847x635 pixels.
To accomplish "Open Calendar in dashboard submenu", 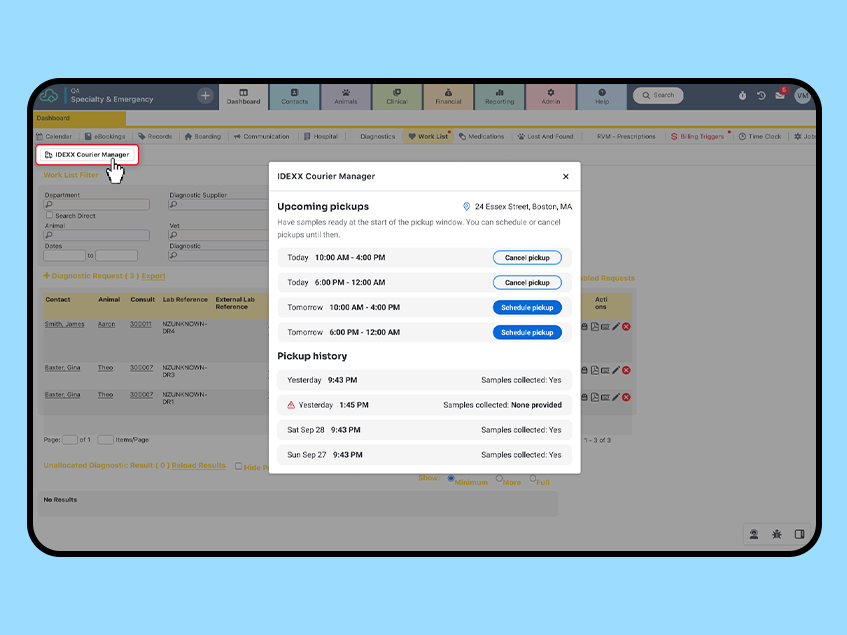I will tap(53, 137).
